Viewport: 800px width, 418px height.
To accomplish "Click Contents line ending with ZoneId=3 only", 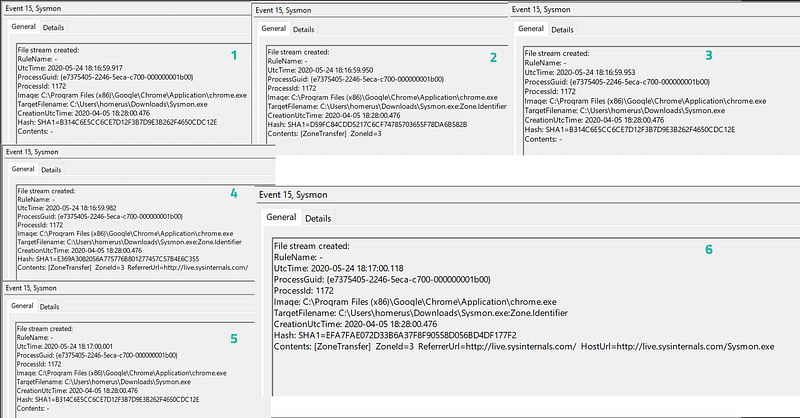I will coord(324,134).
